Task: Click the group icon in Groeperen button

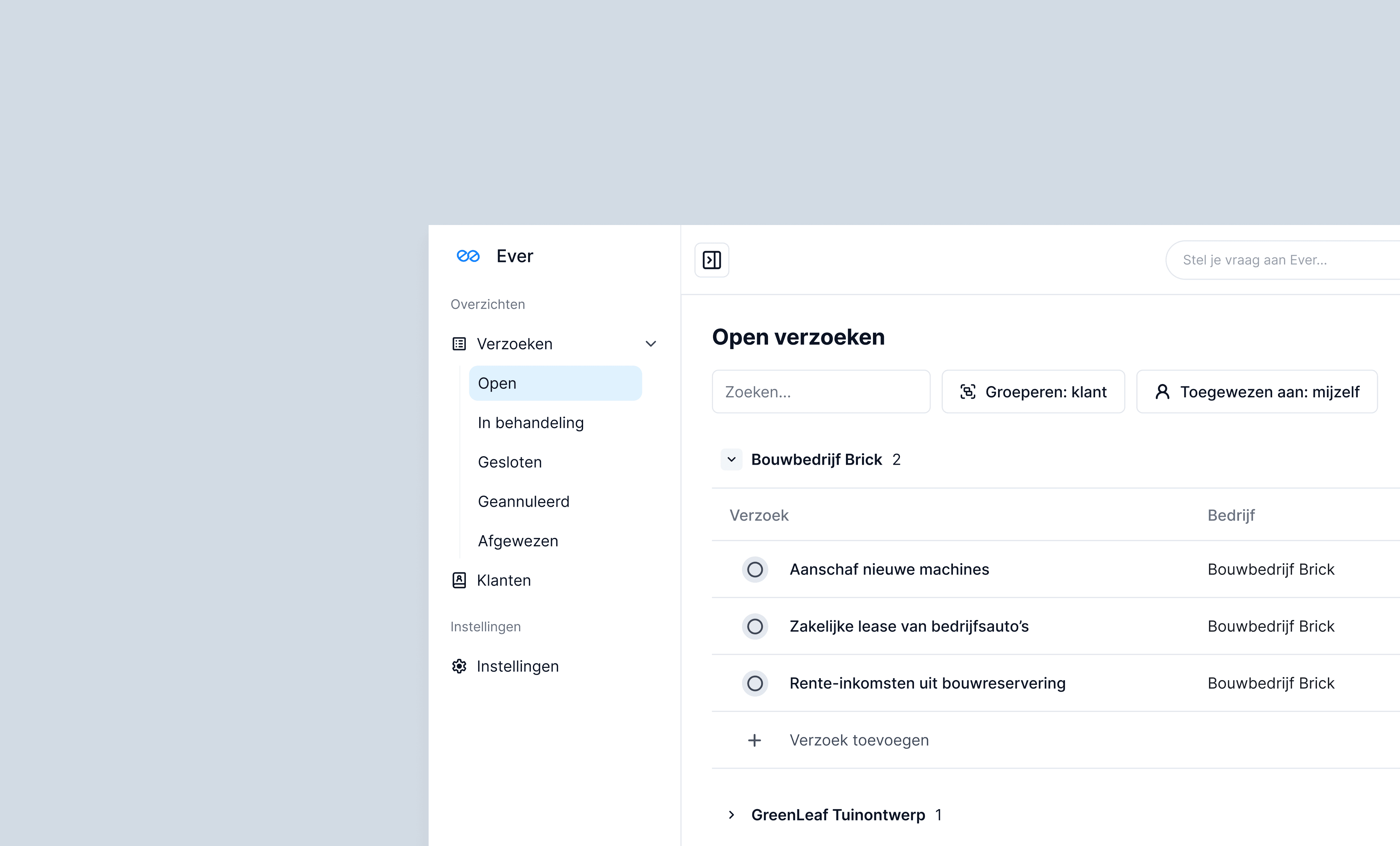Action: coord(968,392)
